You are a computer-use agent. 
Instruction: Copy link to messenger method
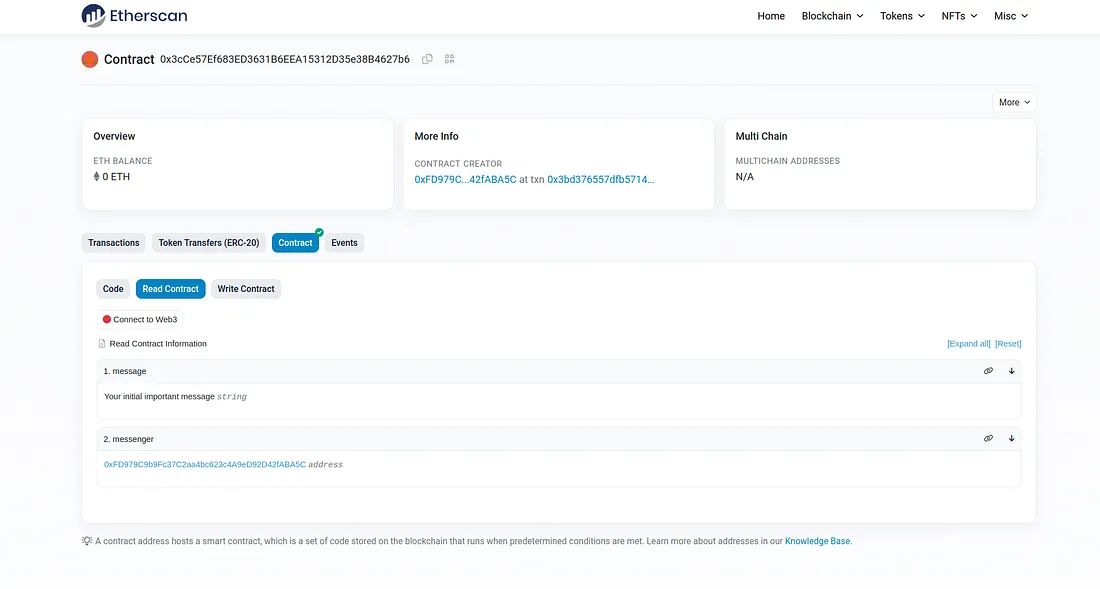click(x=988, y=439)
